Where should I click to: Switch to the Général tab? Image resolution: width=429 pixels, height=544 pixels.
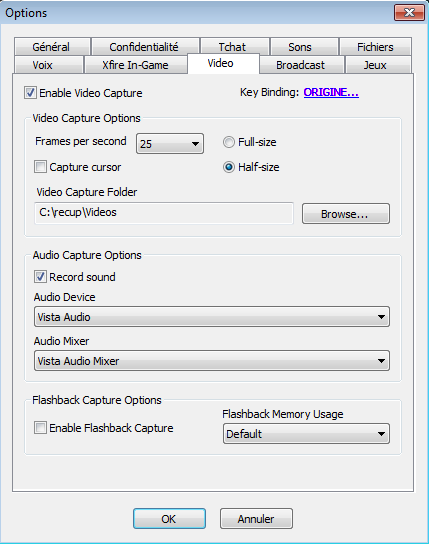52,47
